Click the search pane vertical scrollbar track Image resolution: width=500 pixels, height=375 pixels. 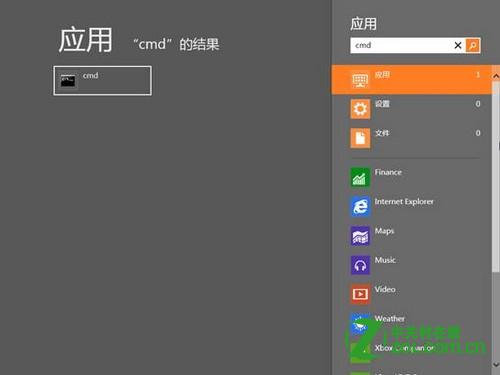pos(496,317)
